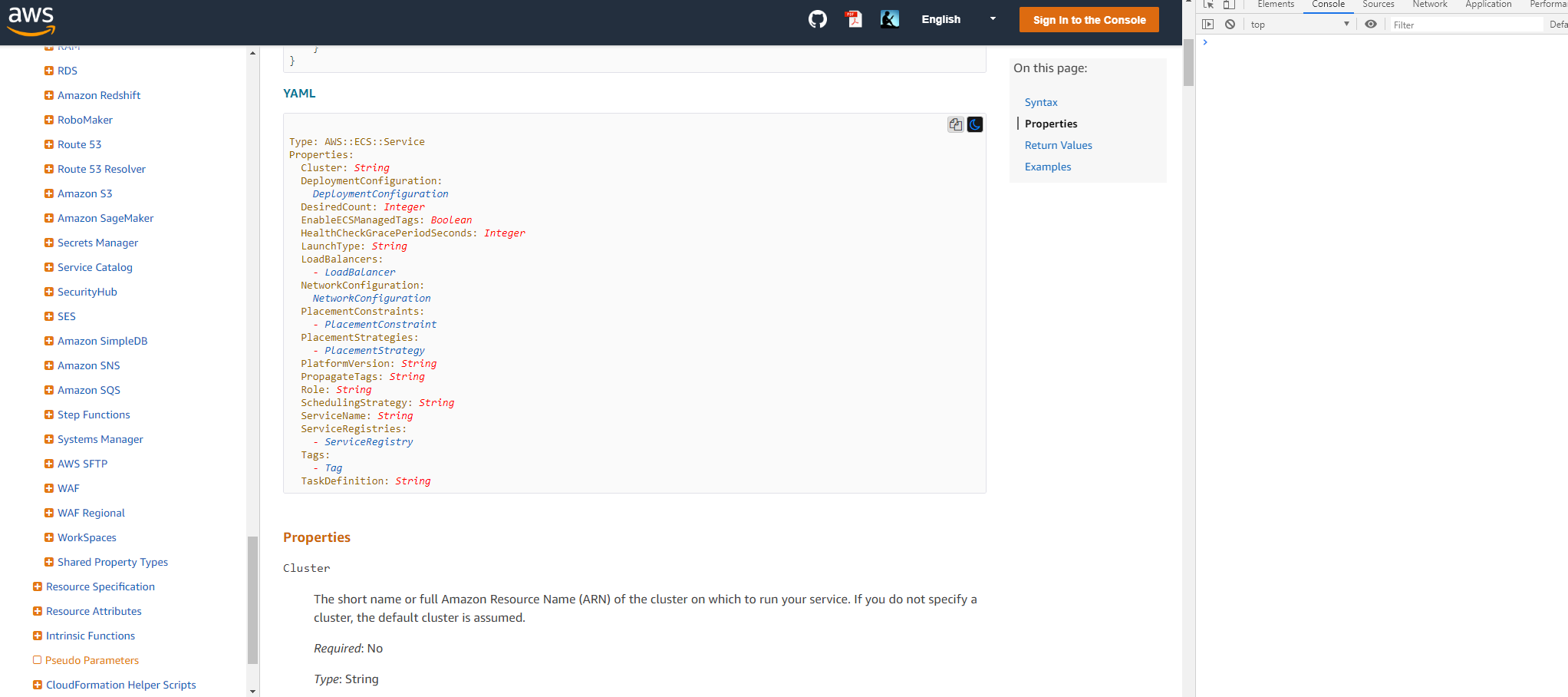Open Service Catalog sidebar link
1568x697 pixels.
(95, 267)
